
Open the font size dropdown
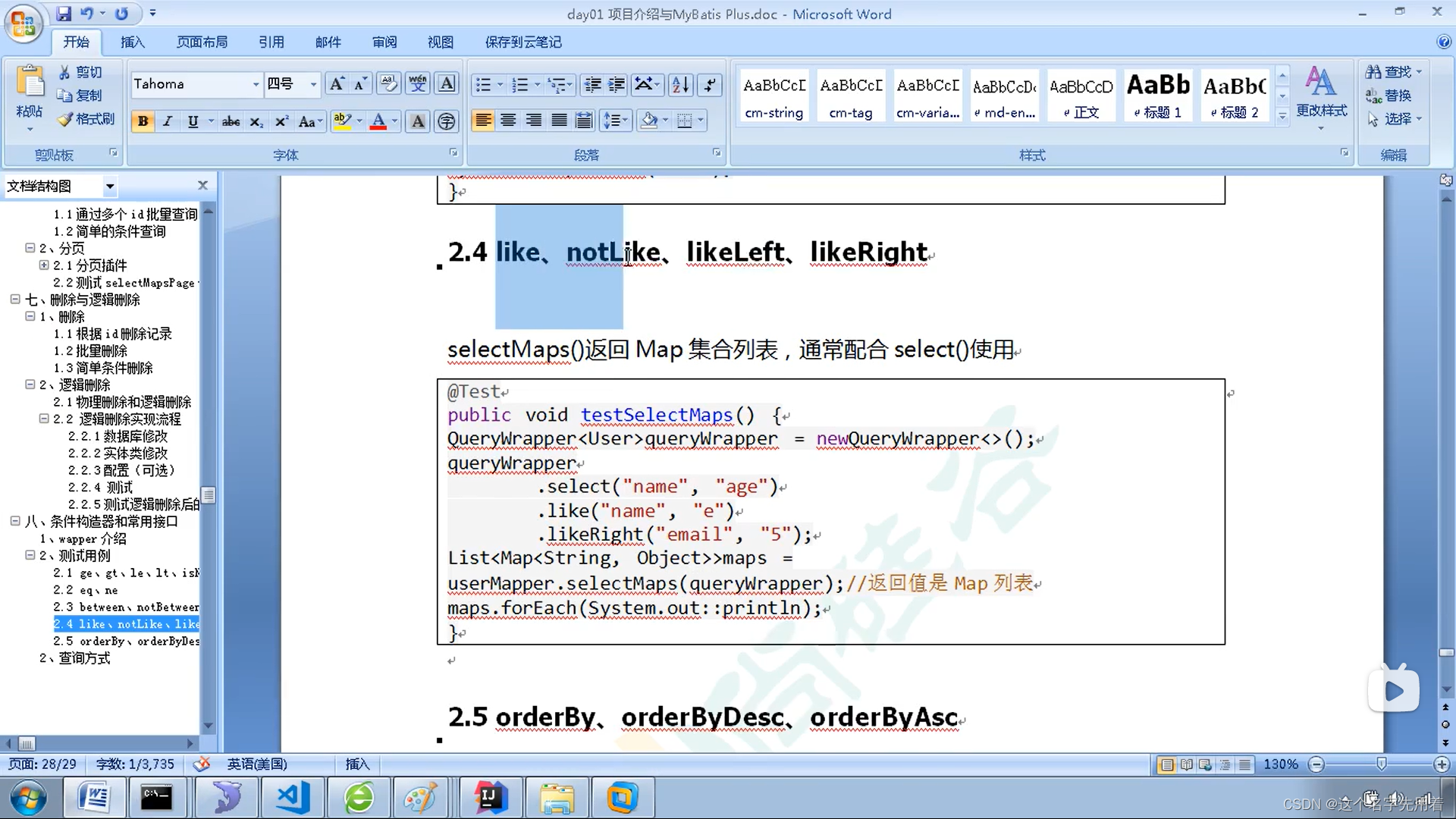click(313, 84)
